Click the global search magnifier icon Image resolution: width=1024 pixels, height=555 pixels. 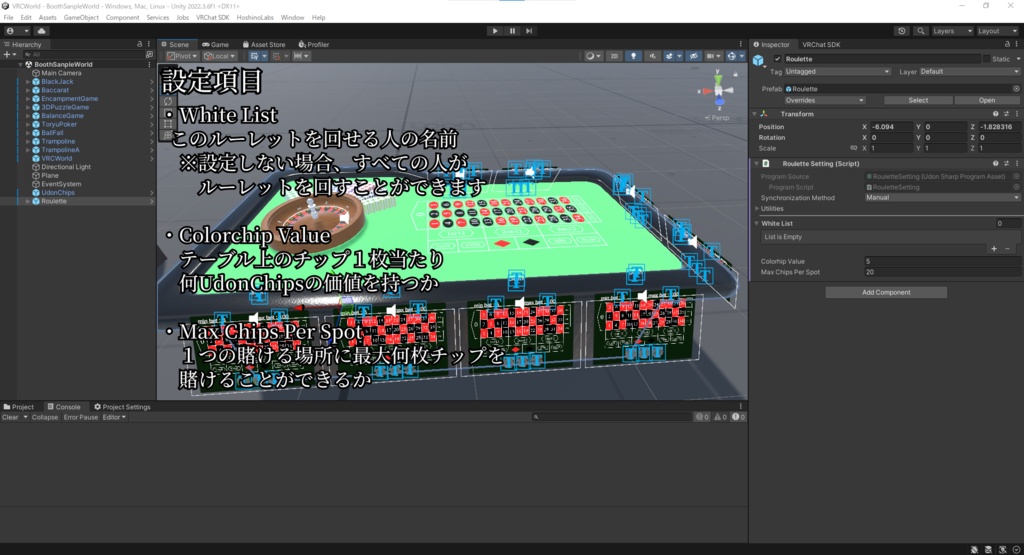tap(921, 31)
